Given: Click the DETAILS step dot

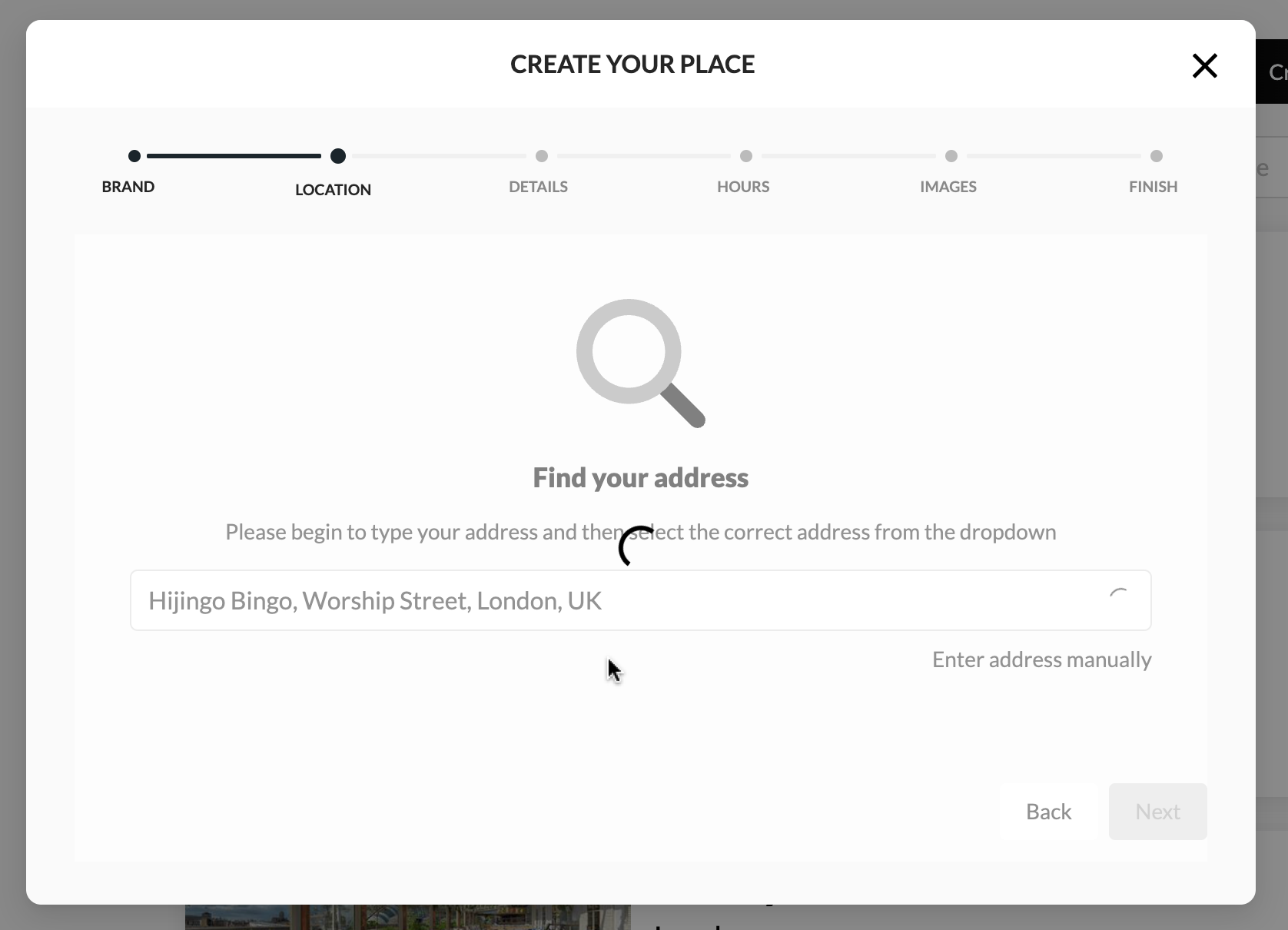Looking at the screenshot, I should [x=542, y=156].
